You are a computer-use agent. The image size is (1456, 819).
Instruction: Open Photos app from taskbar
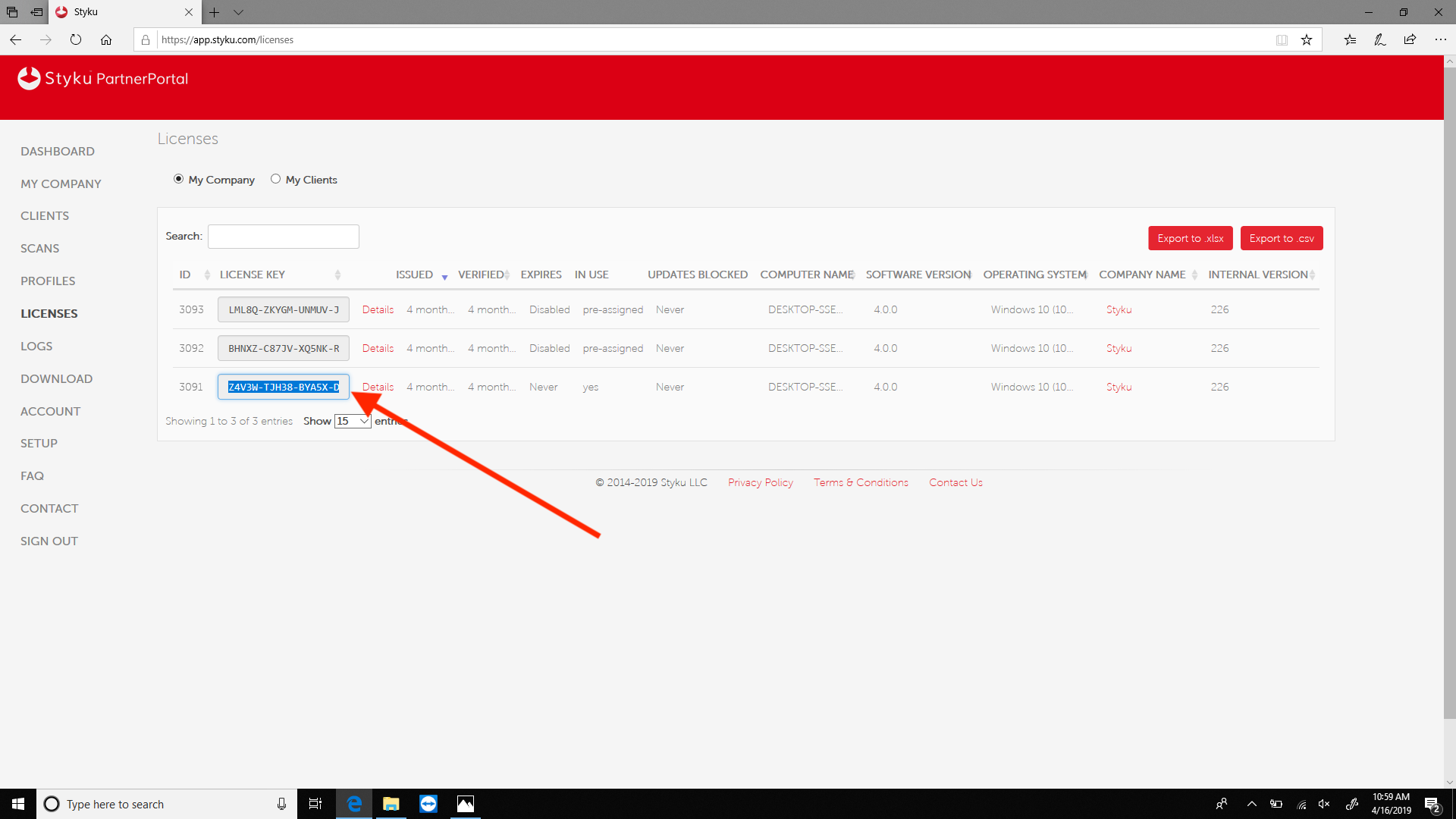(x=466, y=804)
